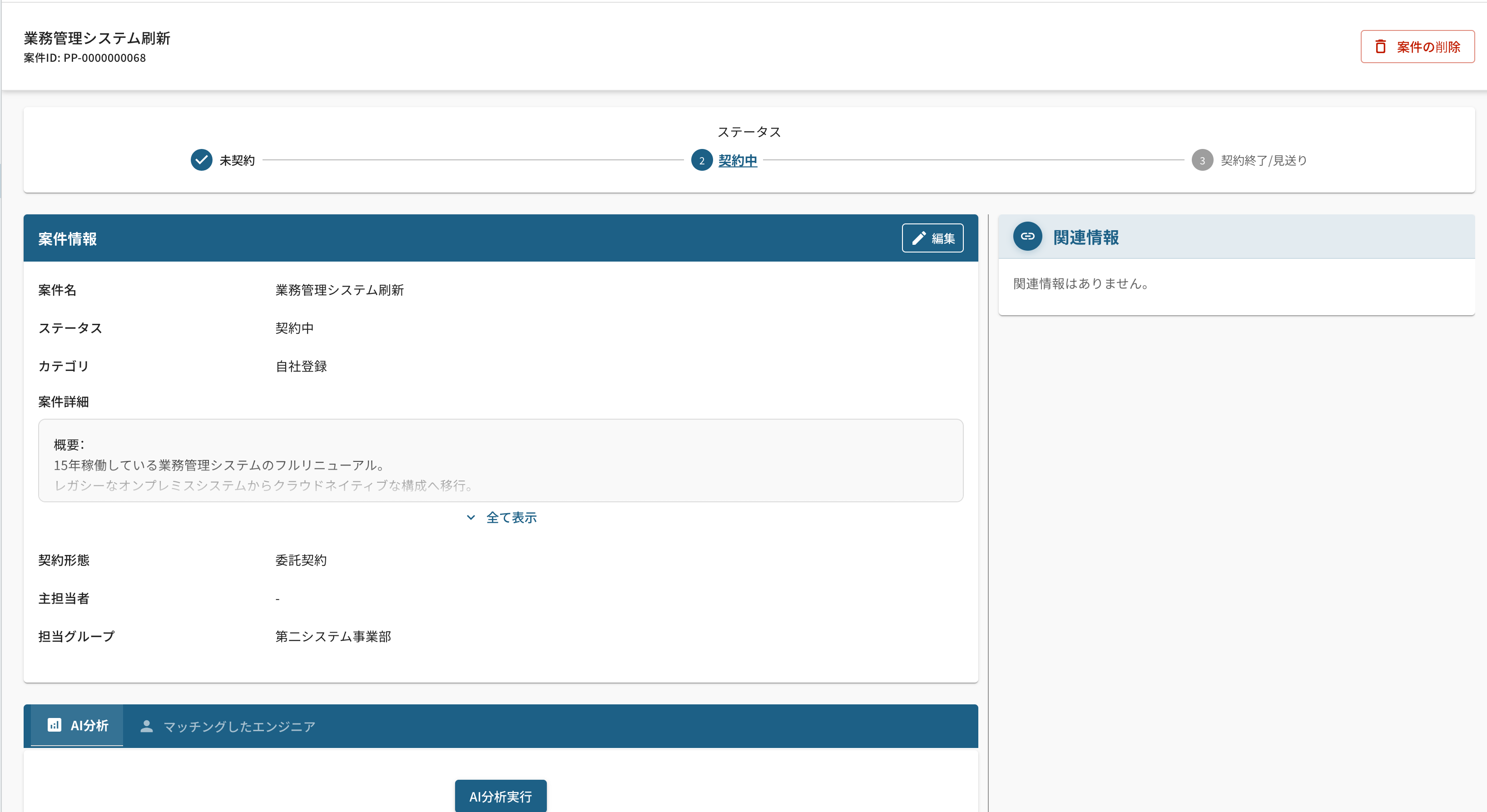1487x812 pixels.
Task: Click the person icon on マッチングしたエンジニア tab
Action: [147, 727]
